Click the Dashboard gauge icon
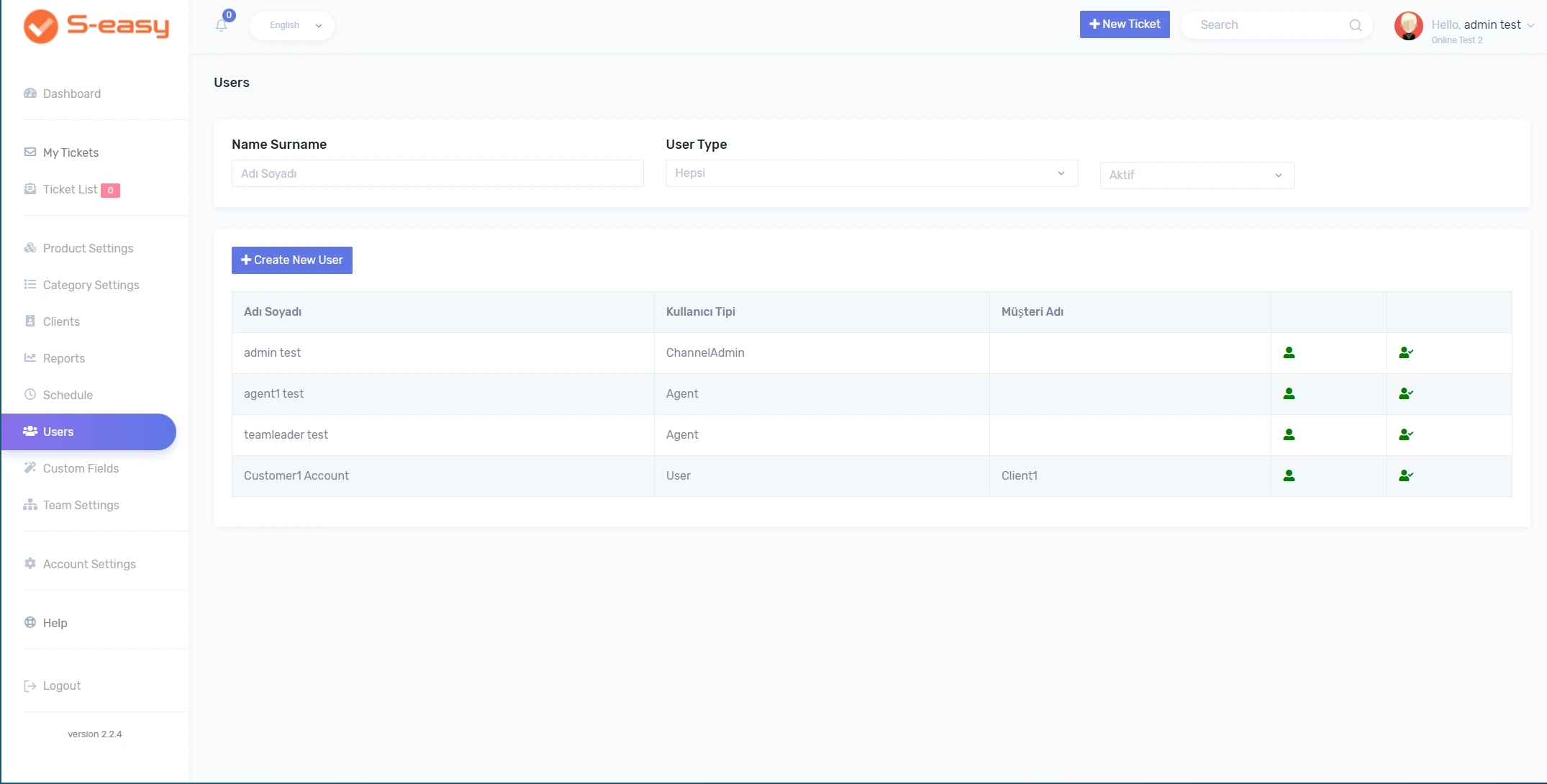Image resolution: width=1547 pixels, height=784 pixels. pyautogui.click(x=30, y=94)
